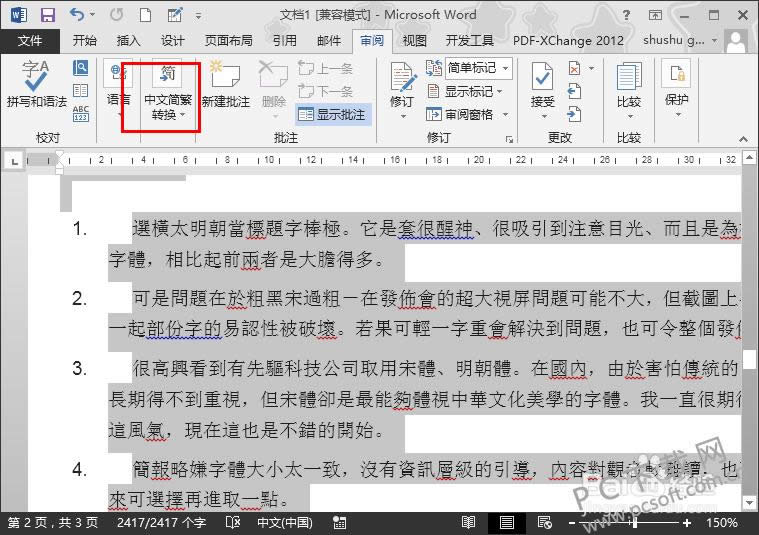Open the reject change dropdown arrow
The image size is (759, 535).
[592, 68]
